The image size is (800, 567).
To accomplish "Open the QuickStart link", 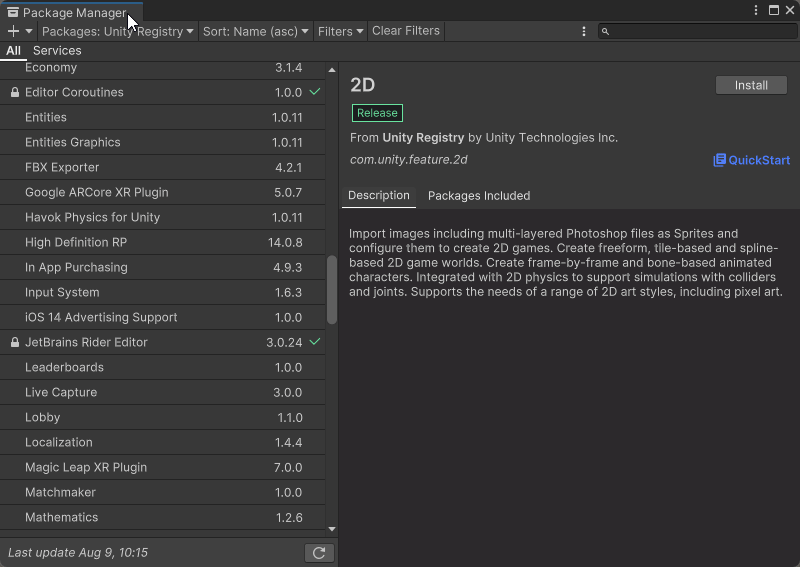I will tap(752, 160).
